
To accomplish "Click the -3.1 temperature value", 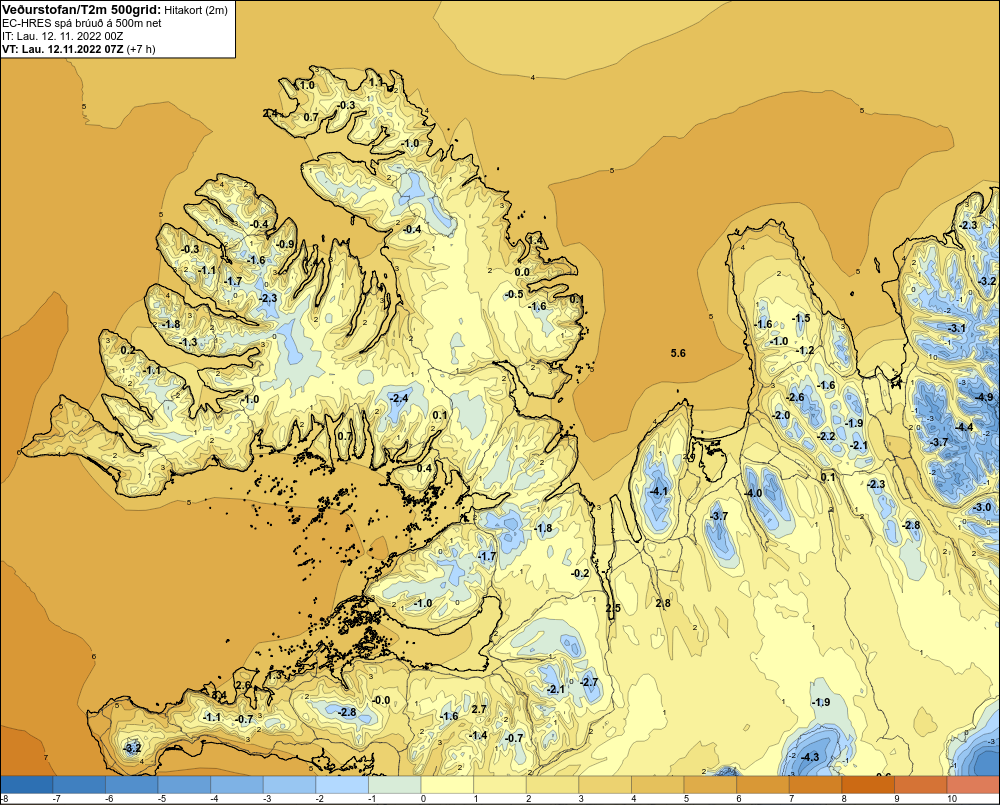I will pos(956,328).
